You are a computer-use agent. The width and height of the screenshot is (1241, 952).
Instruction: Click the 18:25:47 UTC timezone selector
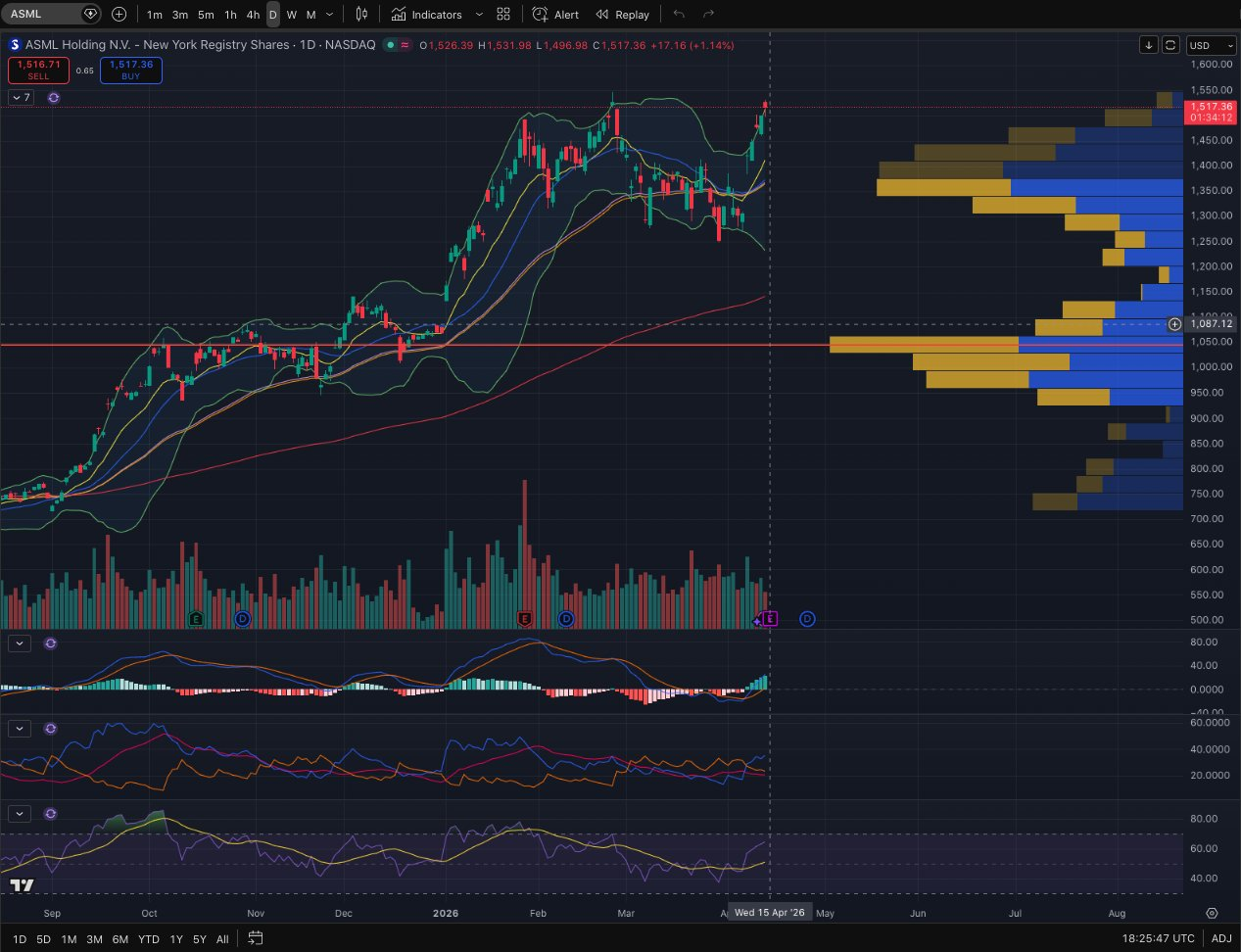coord(1158,938)
